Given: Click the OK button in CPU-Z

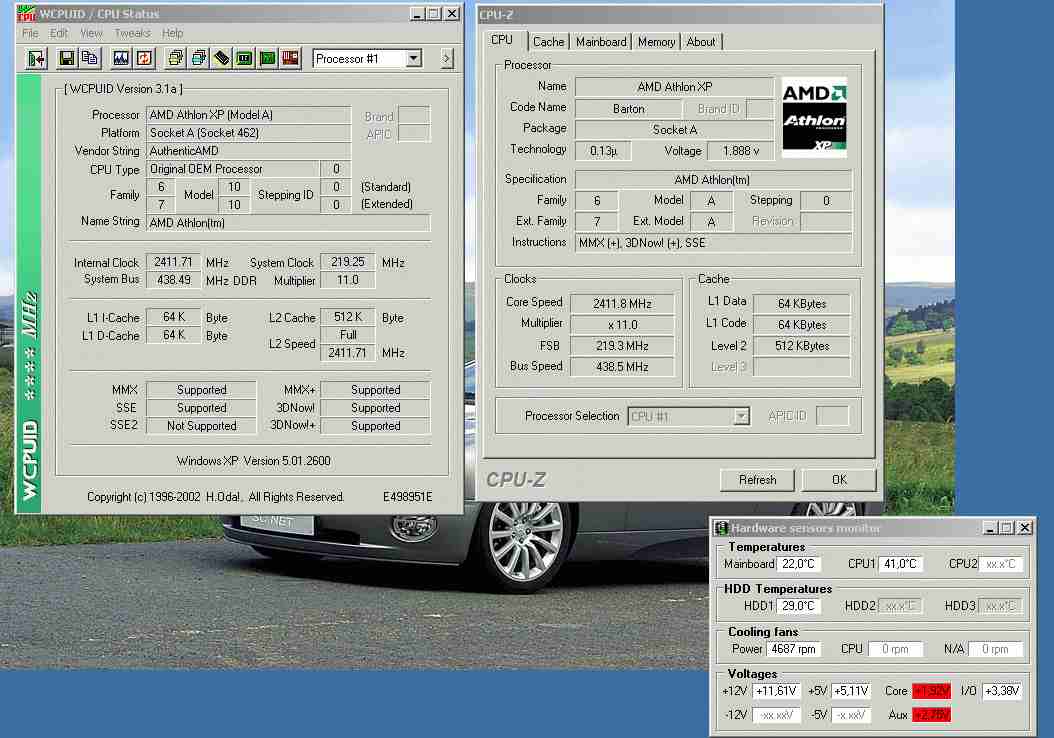Looking at the screenshot, I should click(x=838, y=480).
